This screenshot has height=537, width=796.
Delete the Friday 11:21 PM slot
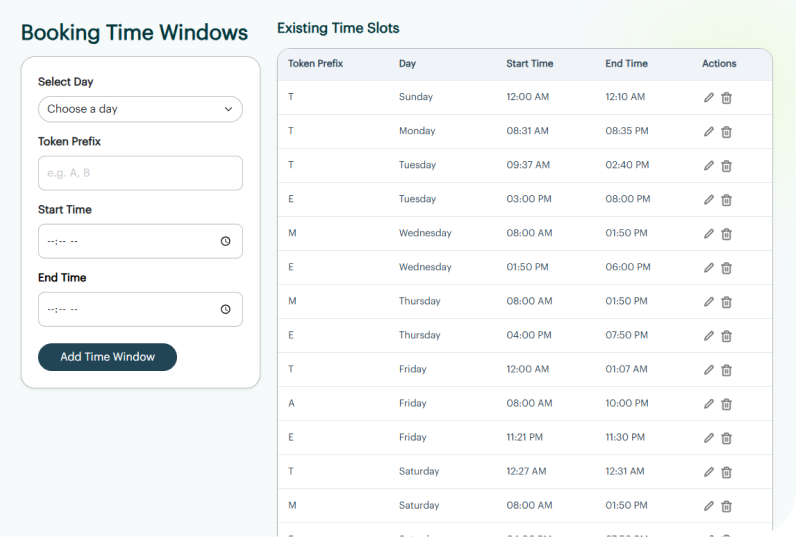click(727, 438)
